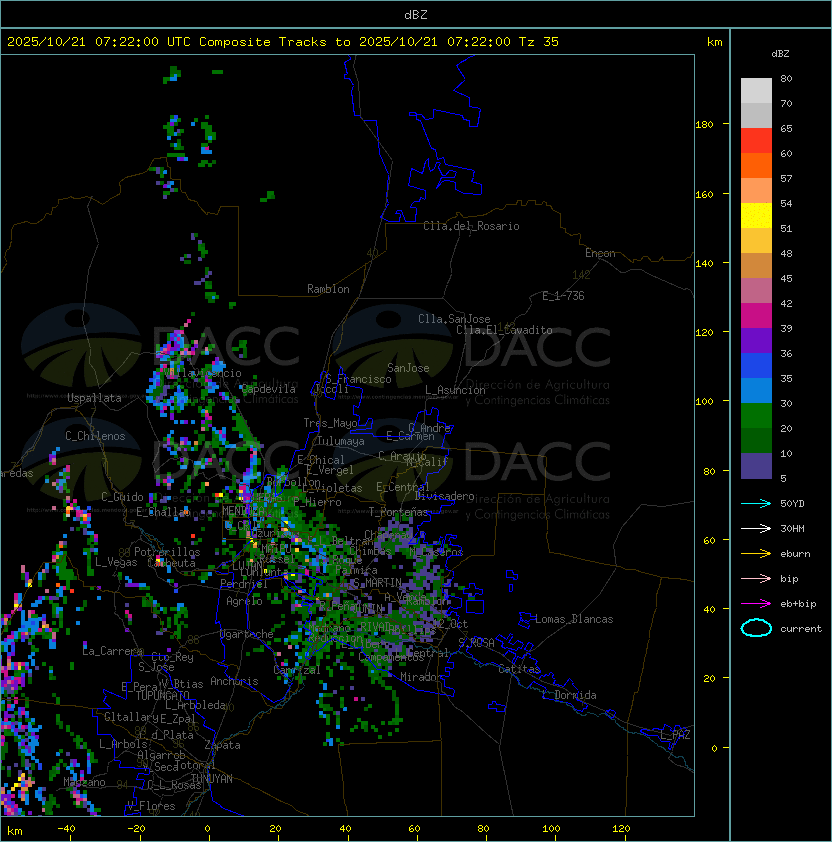Click the 'Zapata' map label
Viewport: 832px width, 842px height.
pos(222,745)
